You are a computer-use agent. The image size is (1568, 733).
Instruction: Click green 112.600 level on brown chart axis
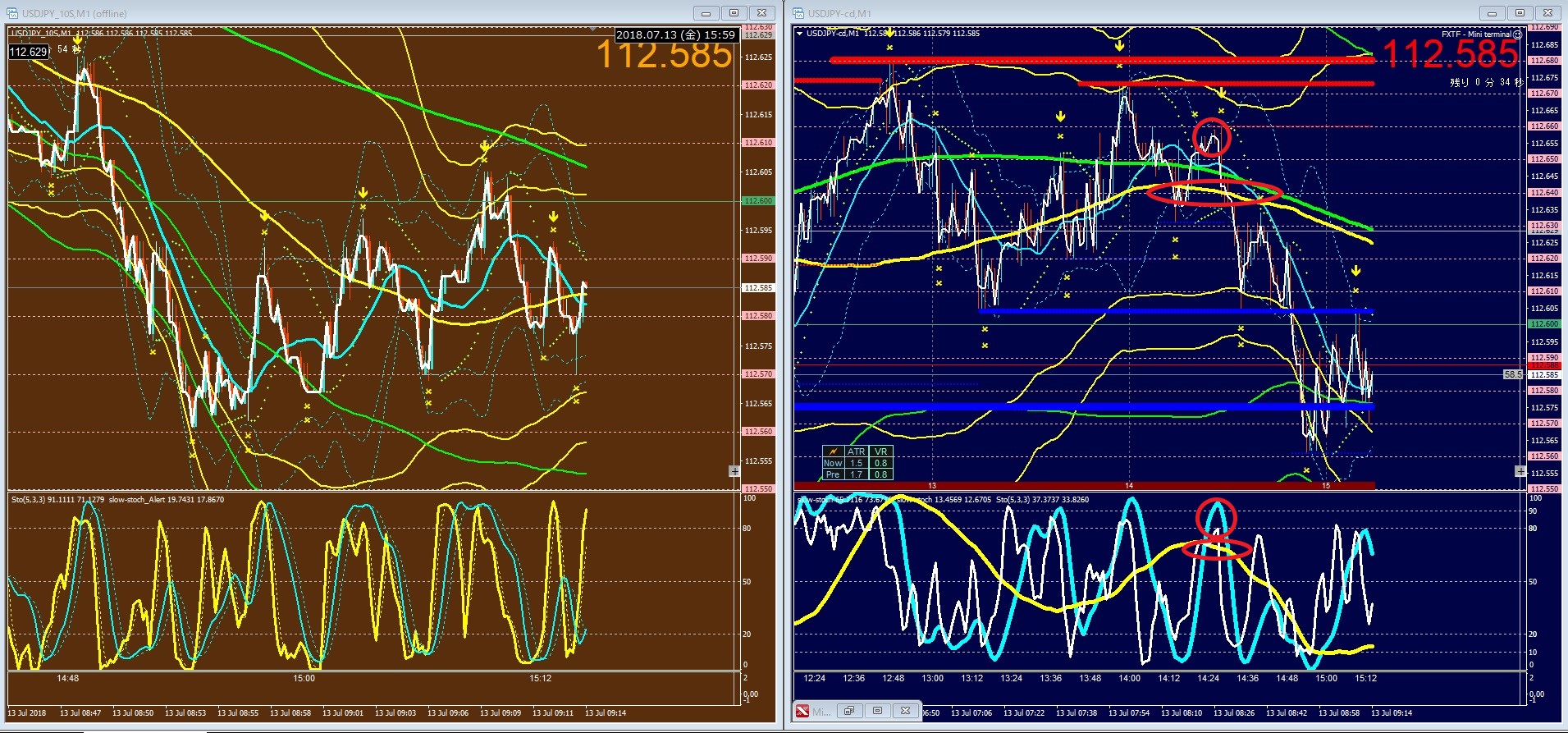coord(758,201)
